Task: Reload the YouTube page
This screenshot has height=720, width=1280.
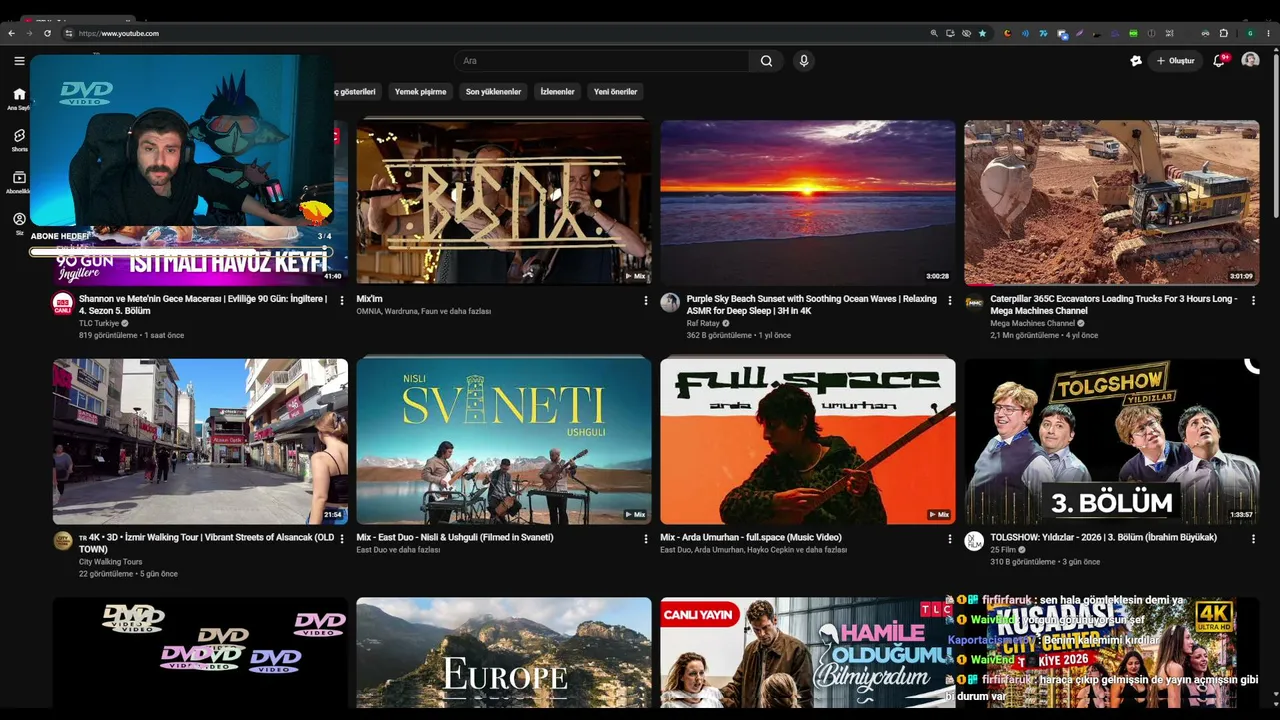Action: [x=47, y=33]
